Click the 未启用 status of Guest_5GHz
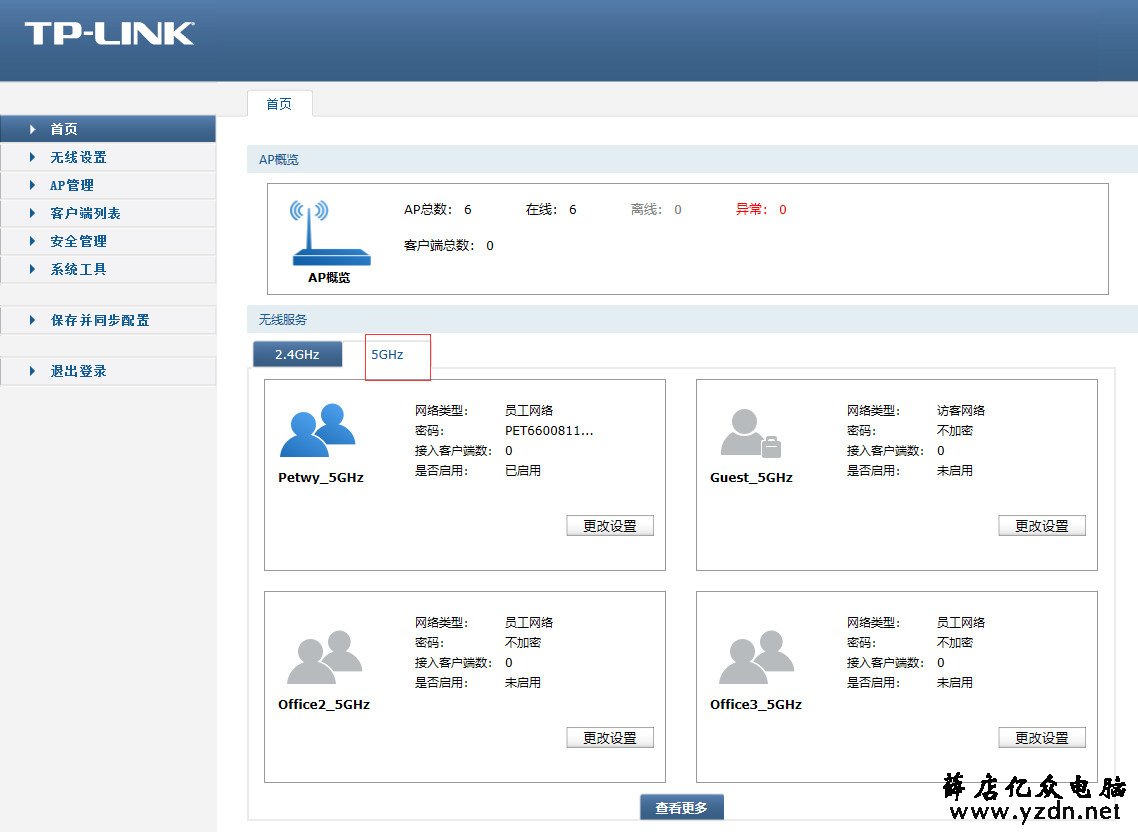1138x832 pixels. click(954, 470)
